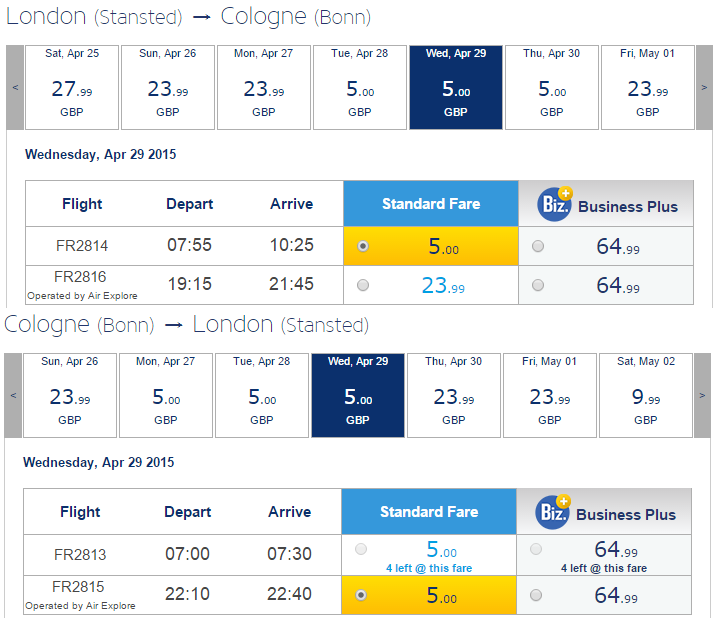Select FR2816 Business Plus 64.99 radio
716x627 pixels.
[538, 285]
